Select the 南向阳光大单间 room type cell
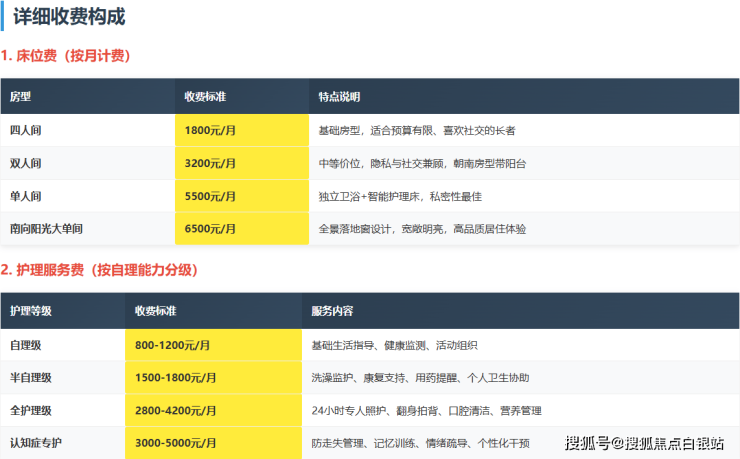 46,229
